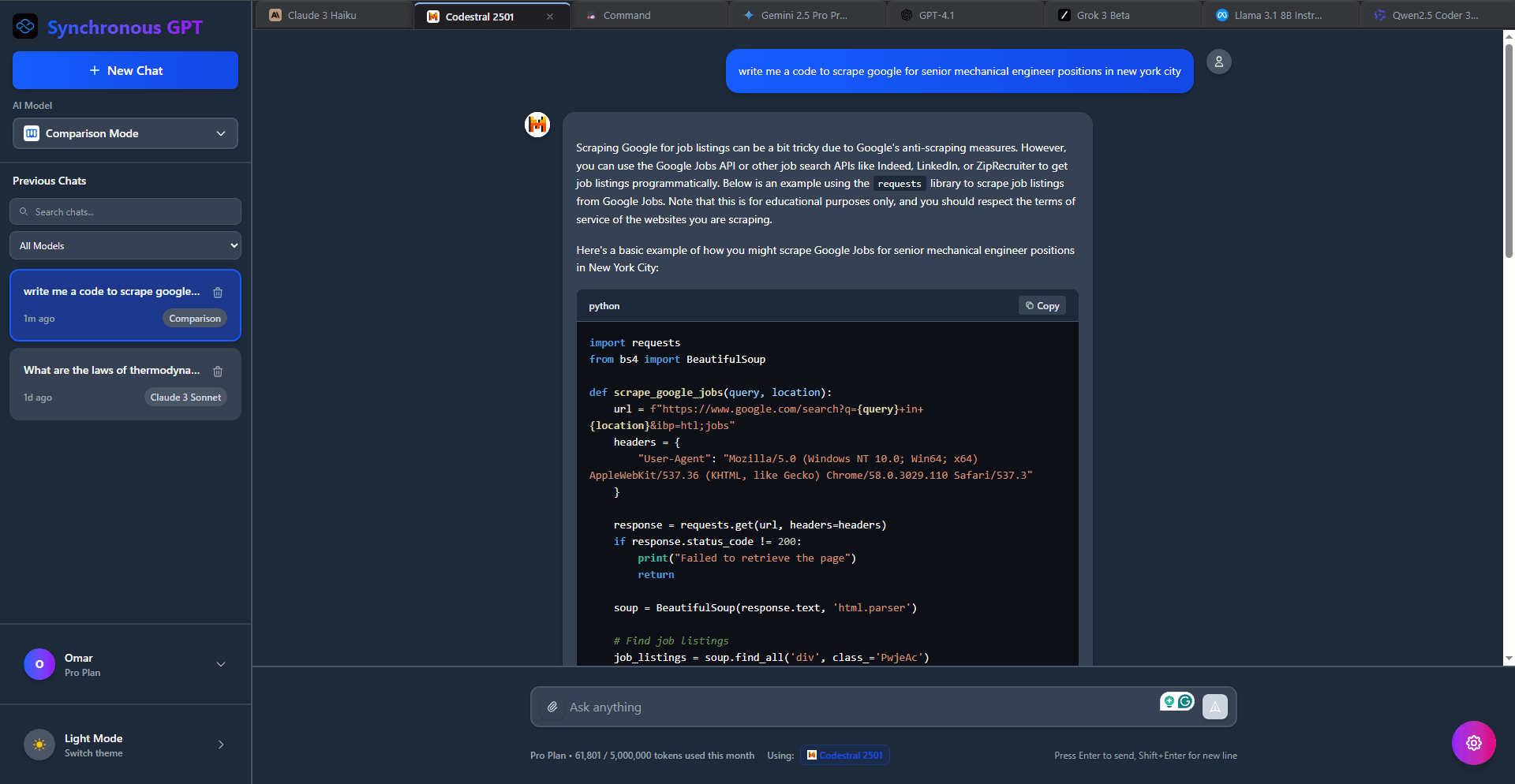Screen dimensions: 1515x784
Task: Close the Codestral 2501 tab
Action: (x=550, y=17)
